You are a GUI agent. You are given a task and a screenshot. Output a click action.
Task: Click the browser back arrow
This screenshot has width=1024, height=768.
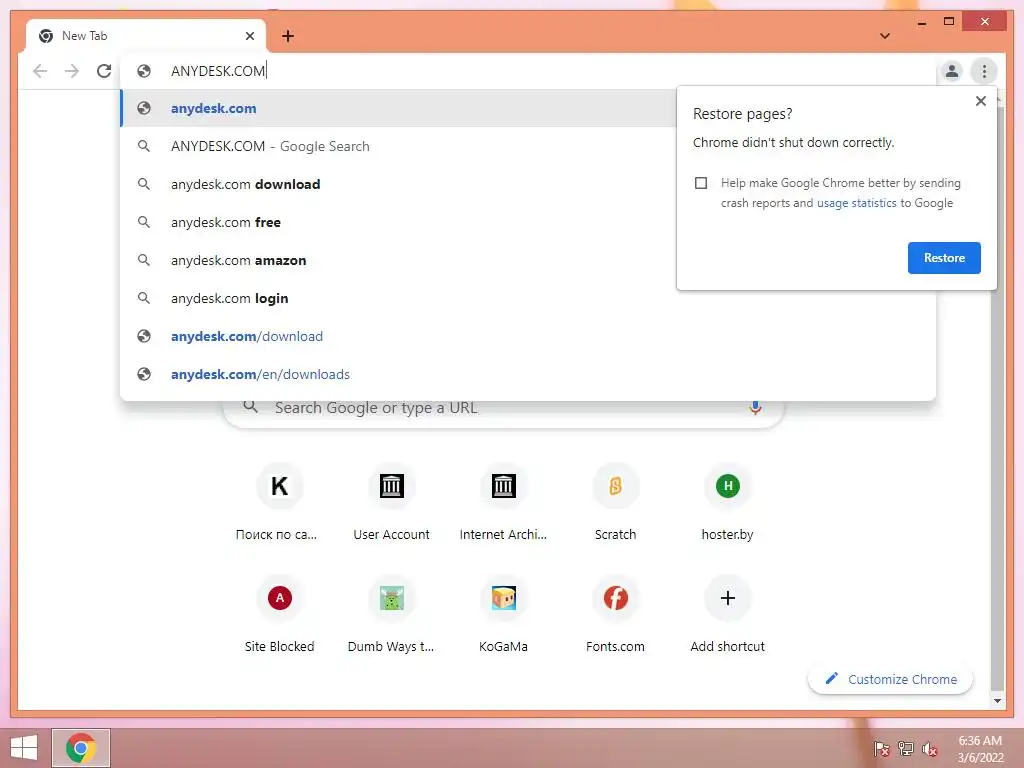coord(40,71)
